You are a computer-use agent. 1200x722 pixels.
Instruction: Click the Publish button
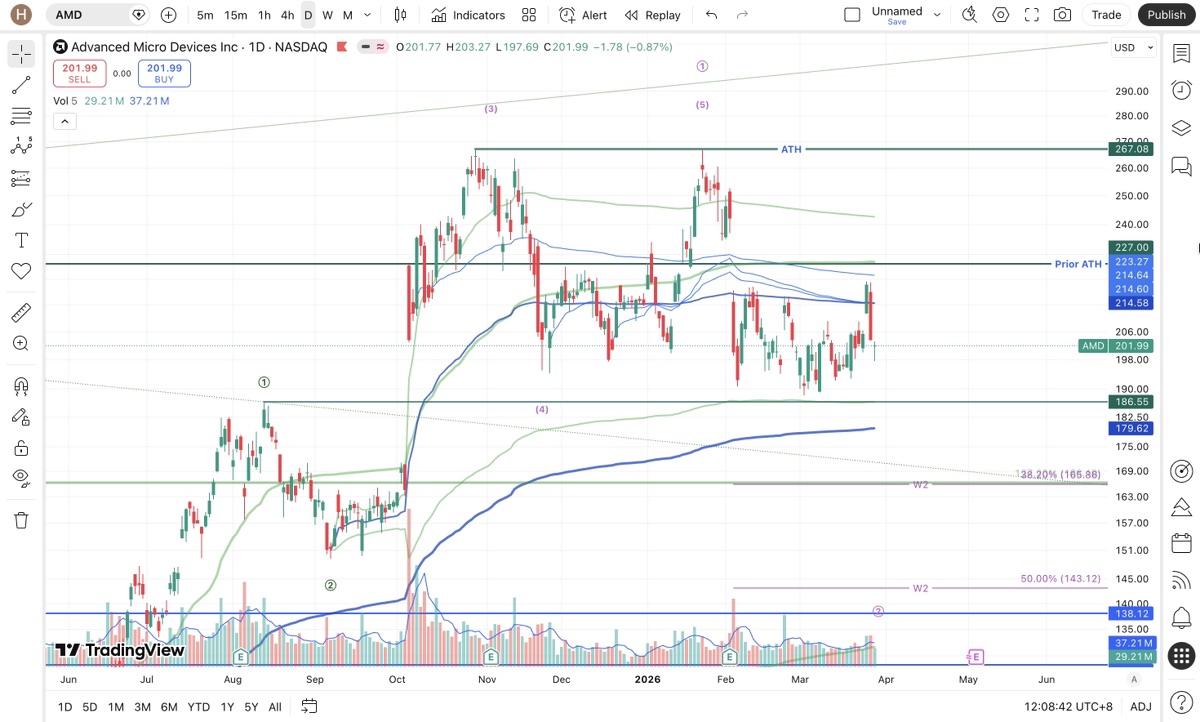click(x=1166, y=15)
